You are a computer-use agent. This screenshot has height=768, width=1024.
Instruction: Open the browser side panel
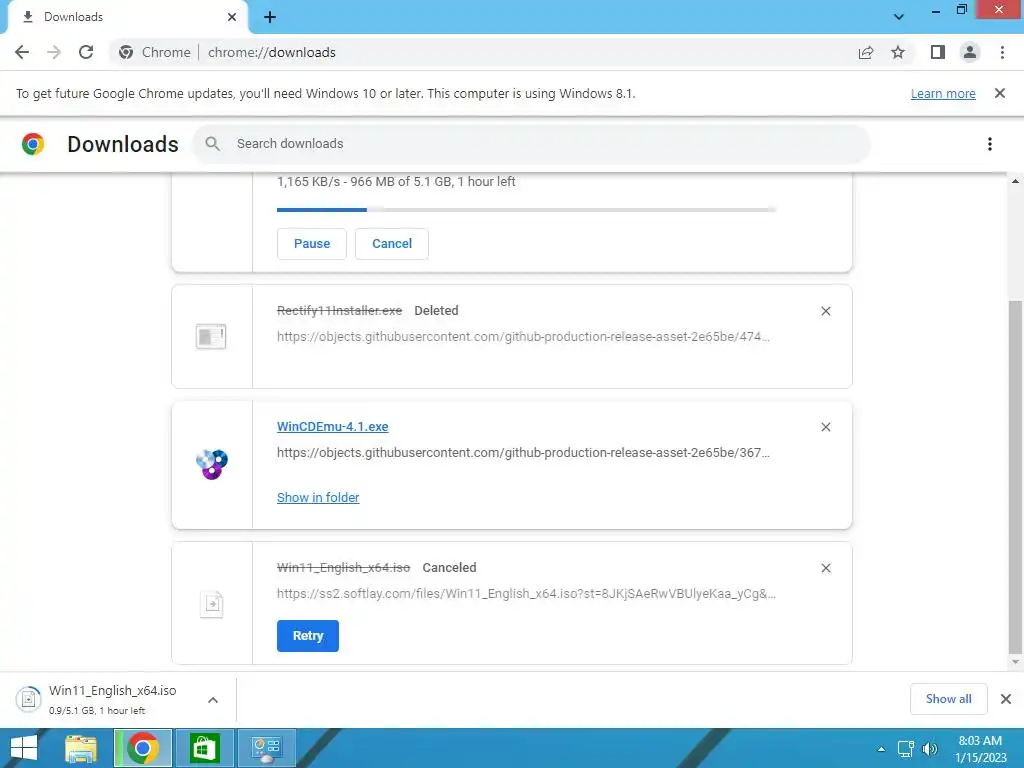tap(938, 52)
